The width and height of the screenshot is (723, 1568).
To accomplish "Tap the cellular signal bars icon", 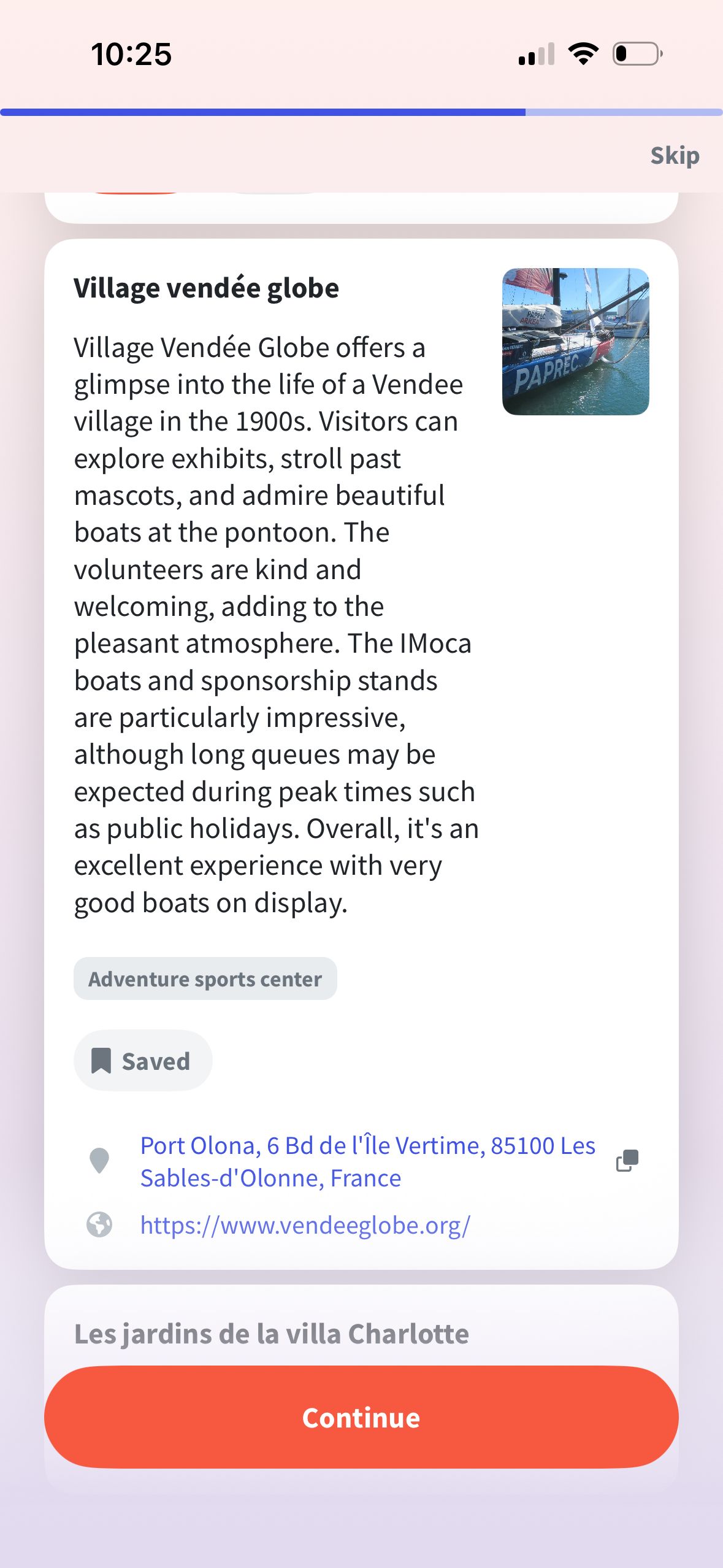I will [537, 54].
